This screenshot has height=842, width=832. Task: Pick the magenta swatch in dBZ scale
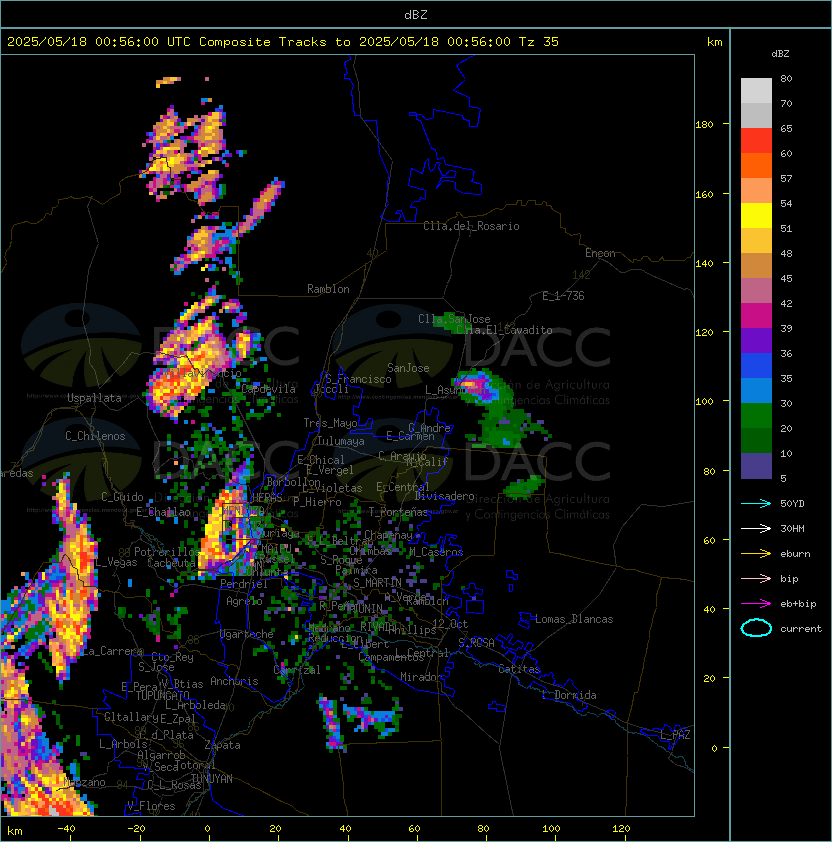[x=756, y=316]
